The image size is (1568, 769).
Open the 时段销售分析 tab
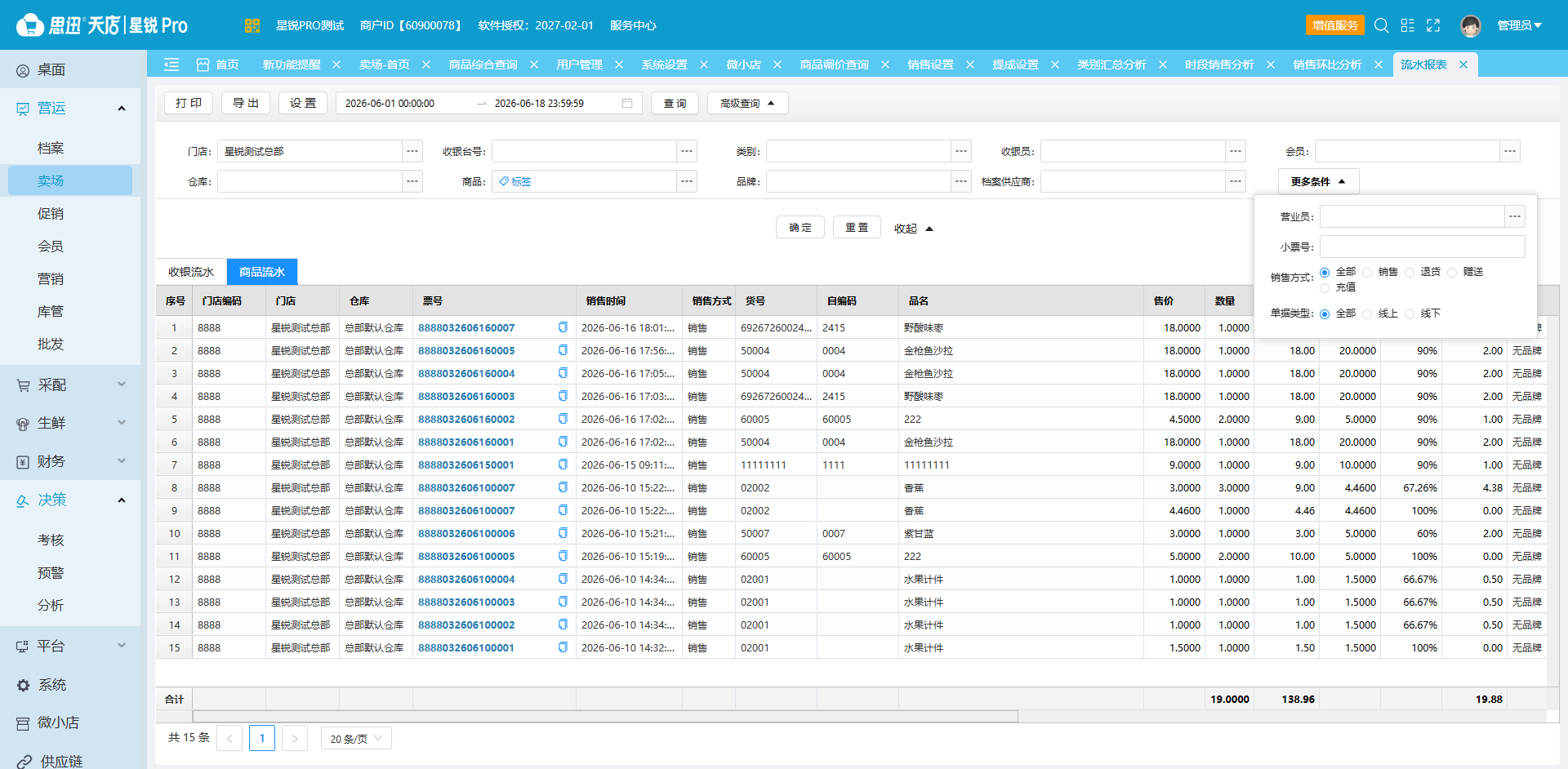click(x=1219, y=64)
